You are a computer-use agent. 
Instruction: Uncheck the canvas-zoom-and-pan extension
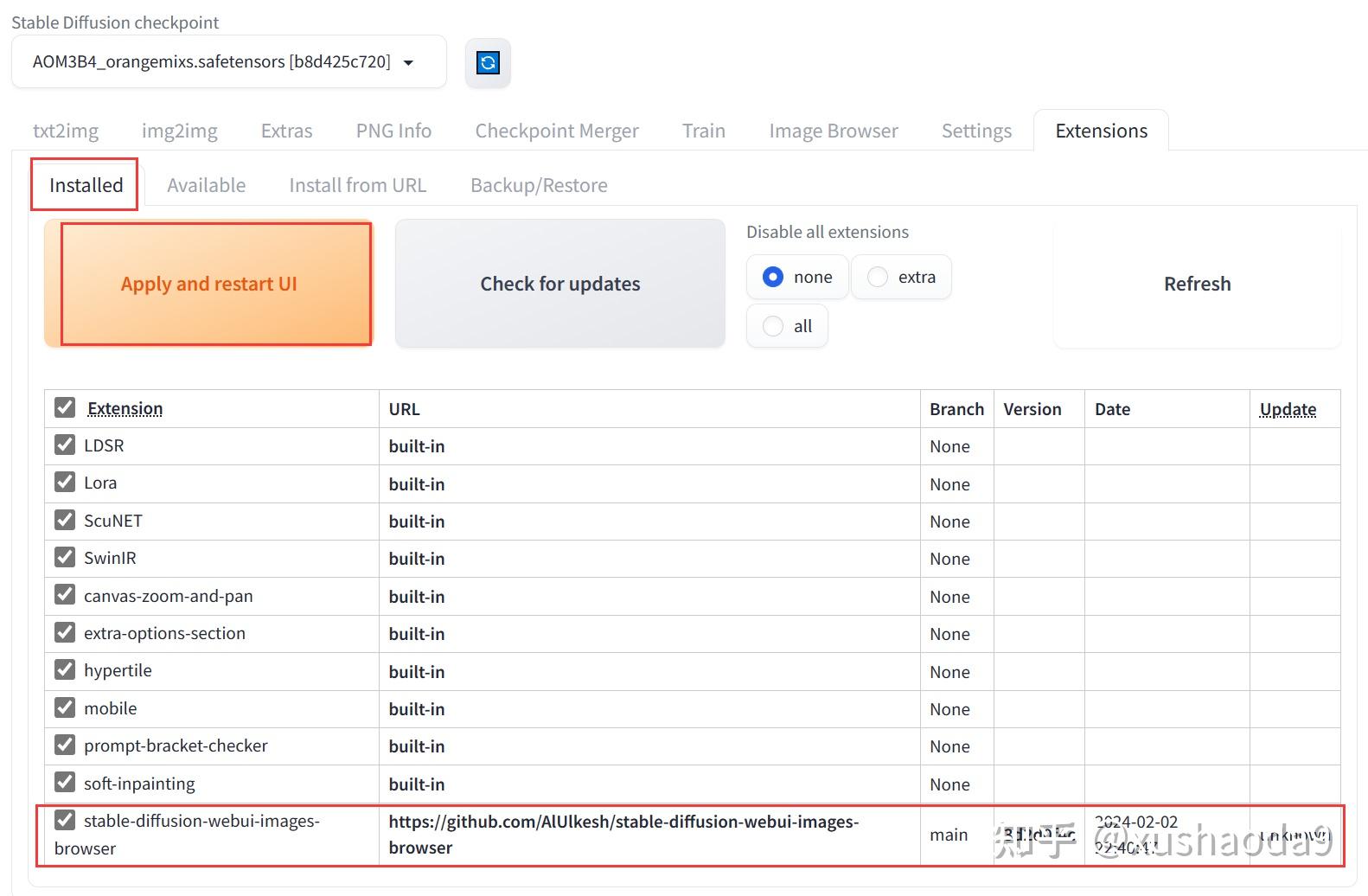[65, 595]
